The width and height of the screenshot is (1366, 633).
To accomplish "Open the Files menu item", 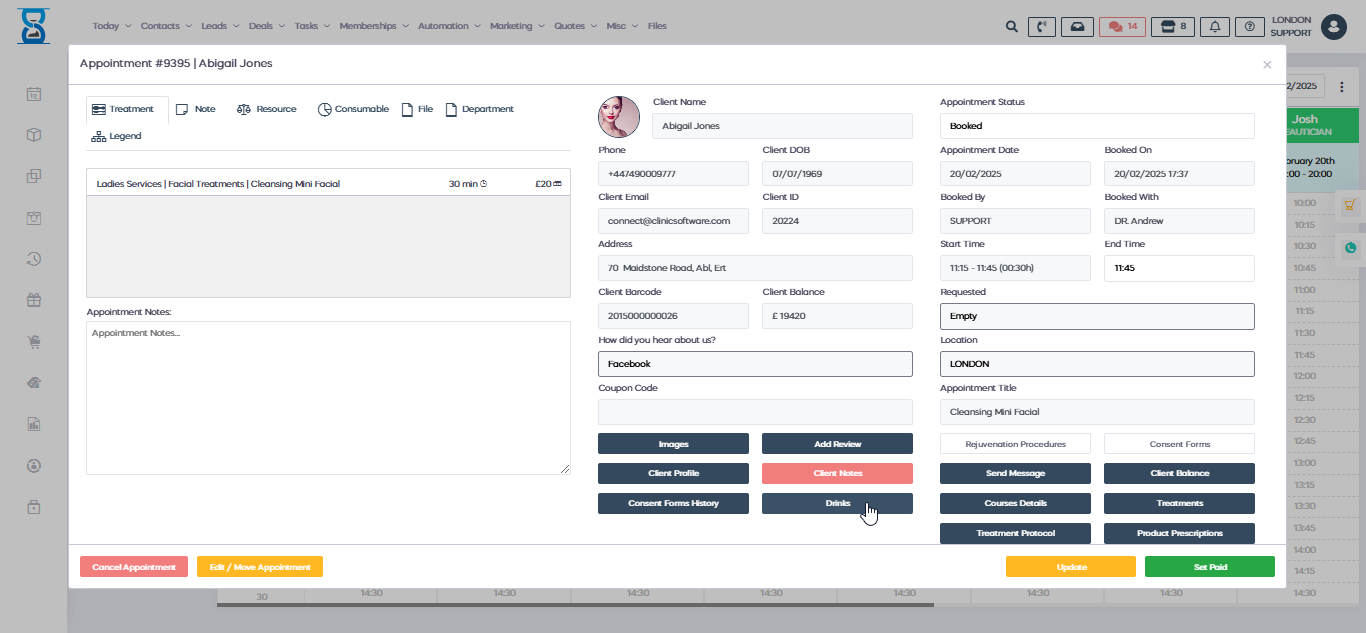I will [657, 26].
